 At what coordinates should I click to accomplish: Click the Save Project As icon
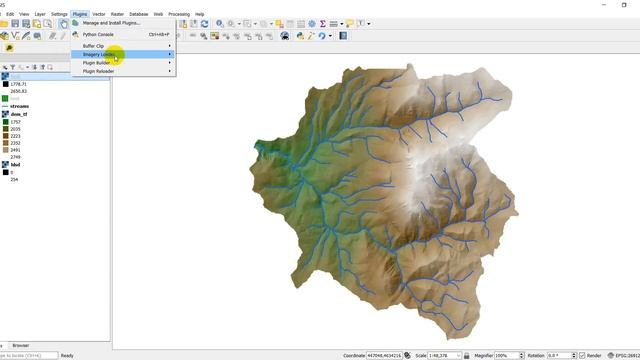[x=26, y=24]
